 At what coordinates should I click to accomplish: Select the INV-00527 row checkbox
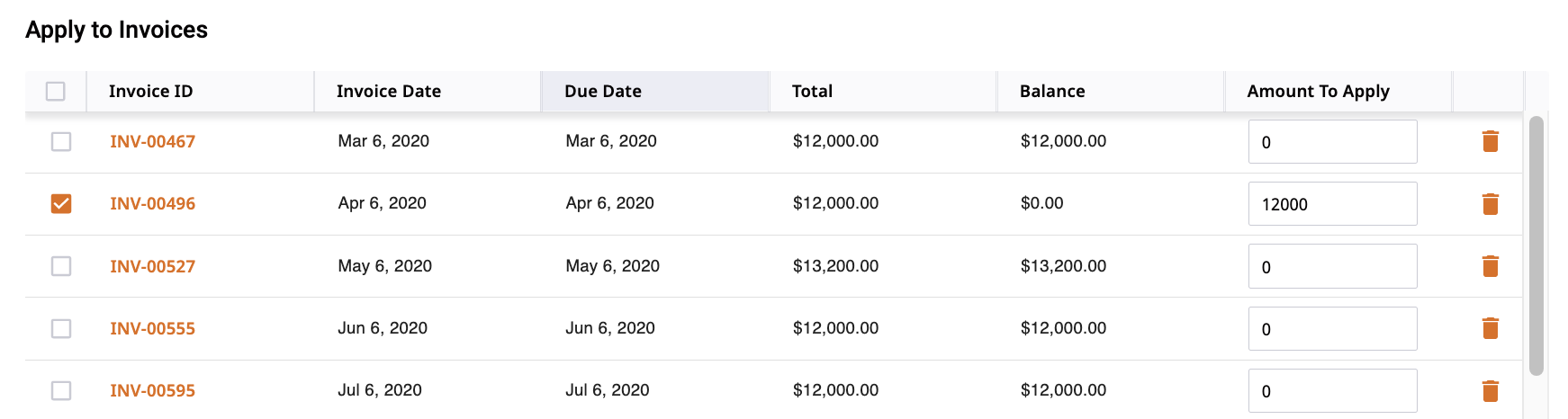pos(61,266)
